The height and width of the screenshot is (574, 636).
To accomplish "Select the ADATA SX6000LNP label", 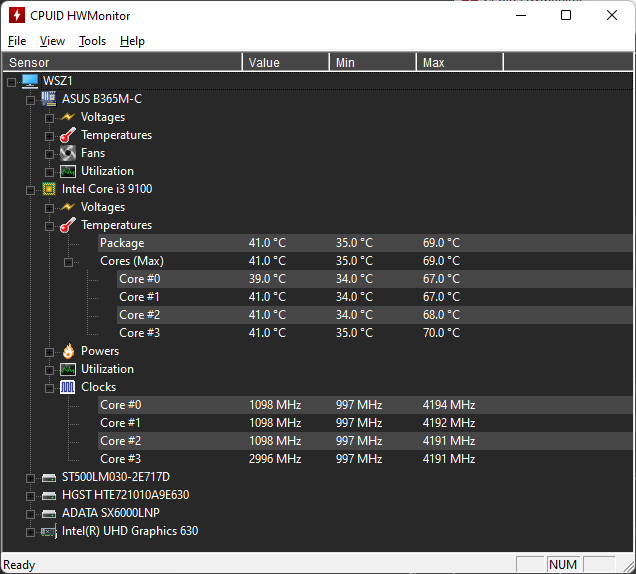I will tap(110, 513).
